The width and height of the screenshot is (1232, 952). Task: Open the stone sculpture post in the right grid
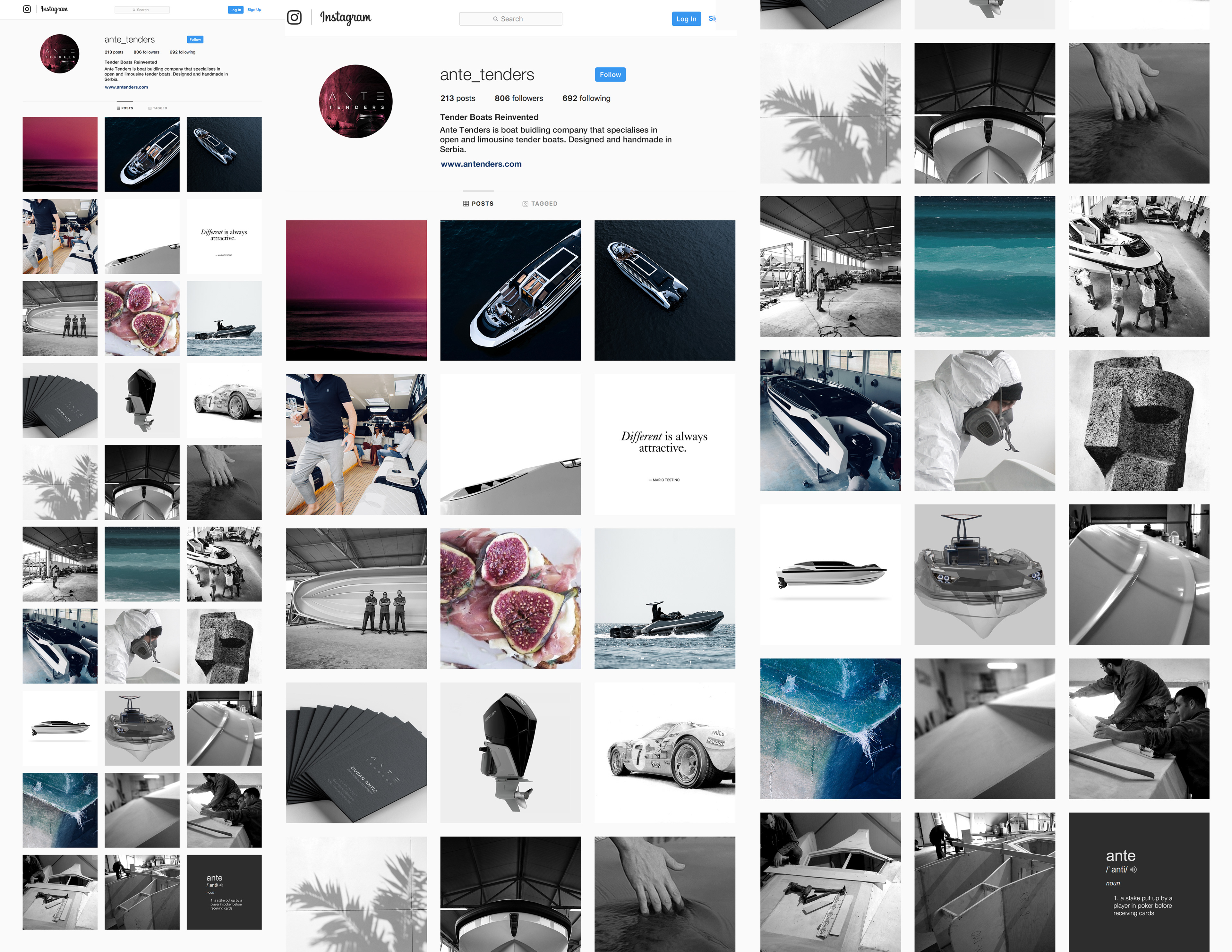coord(1139,420)
